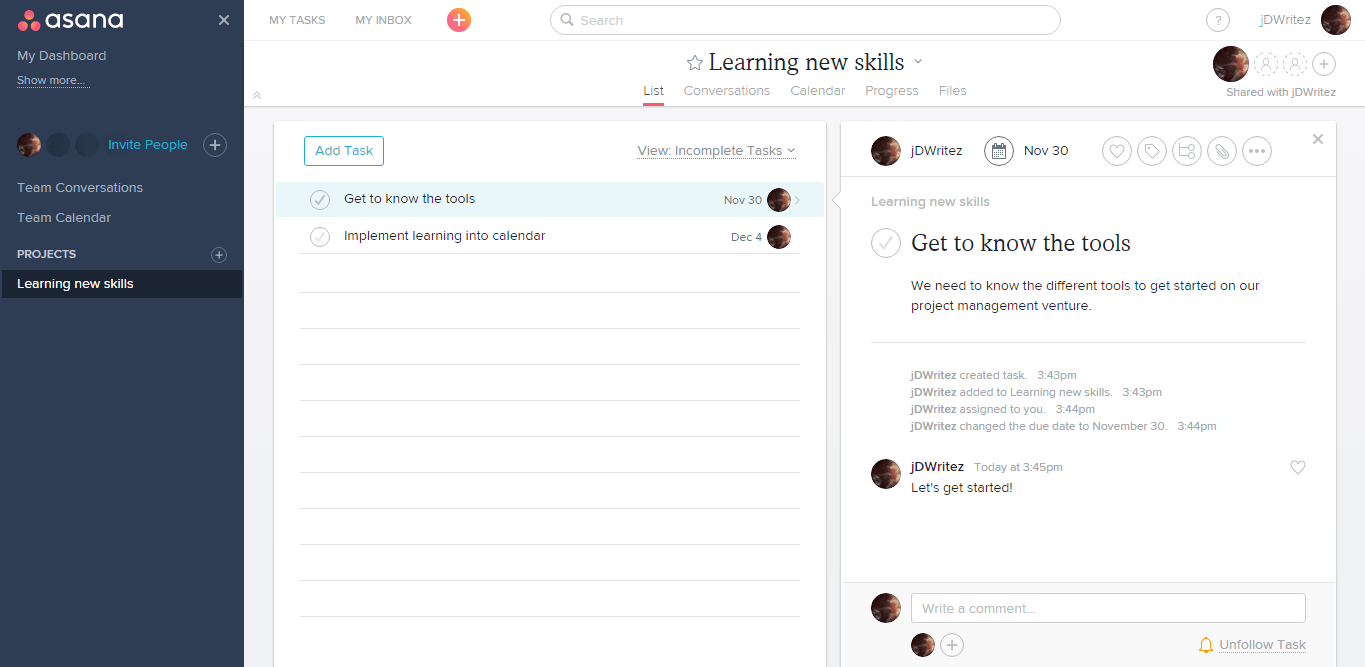Add a project member with the plus circle
Viewport: 1365px width, 667px height.
pos(1324,65)
